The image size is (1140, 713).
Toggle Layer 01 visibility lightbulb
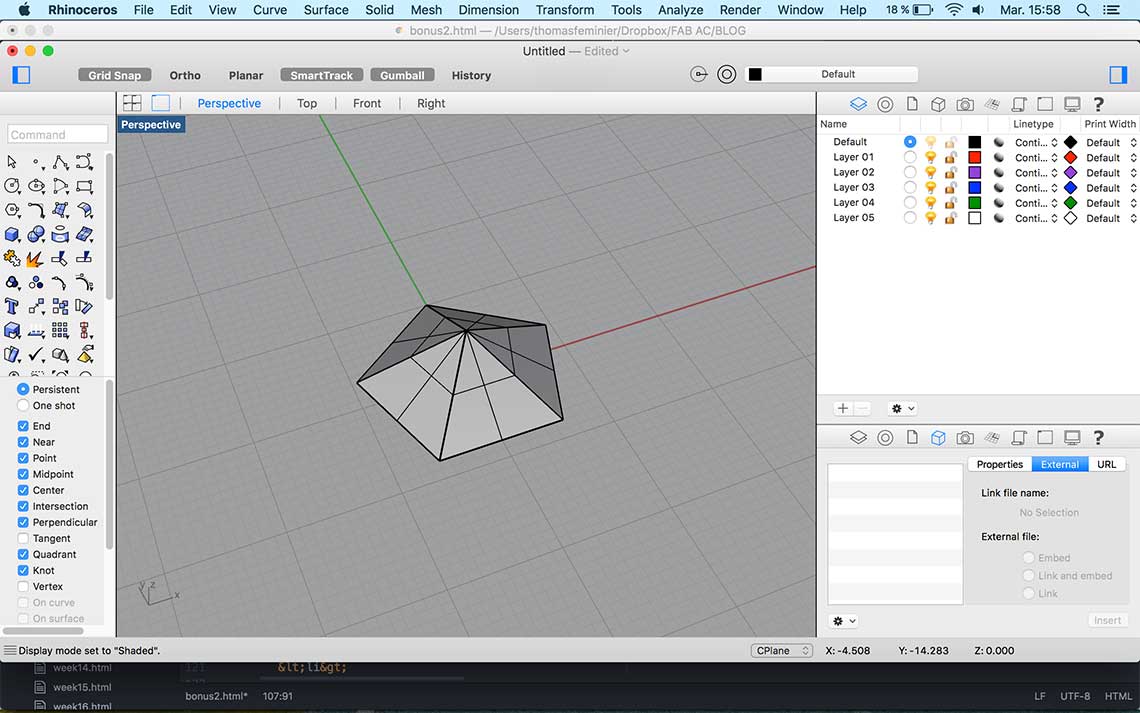(930, 157)
